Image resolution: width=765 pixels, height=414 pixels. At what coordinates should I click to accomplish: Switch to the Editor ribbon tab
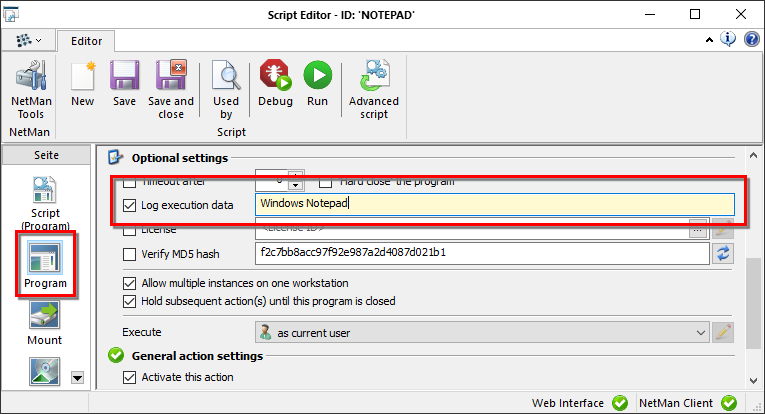click(86, 41)
